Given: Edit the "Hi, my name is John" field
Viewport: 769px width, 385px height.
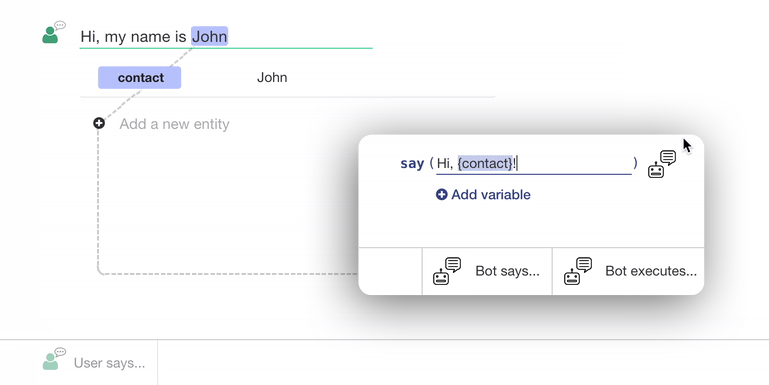Looking at the screenshot, I should (226, 37).
